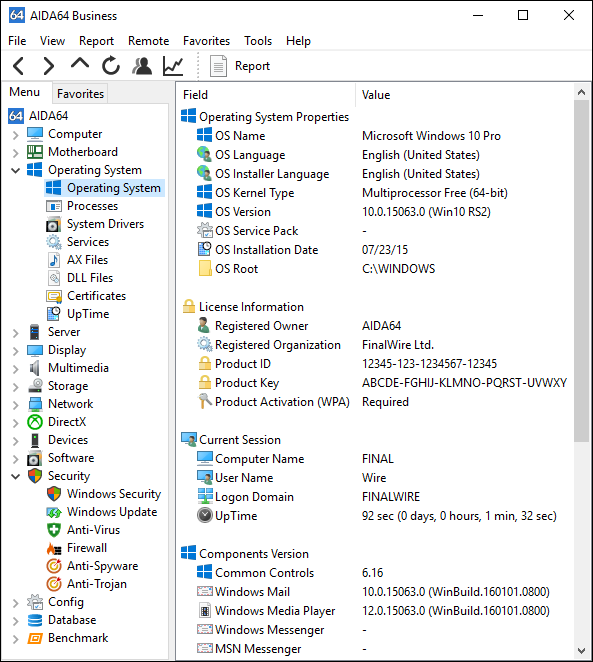
Task: Open the graph chart toolbar icon
Action: point(173,66)
